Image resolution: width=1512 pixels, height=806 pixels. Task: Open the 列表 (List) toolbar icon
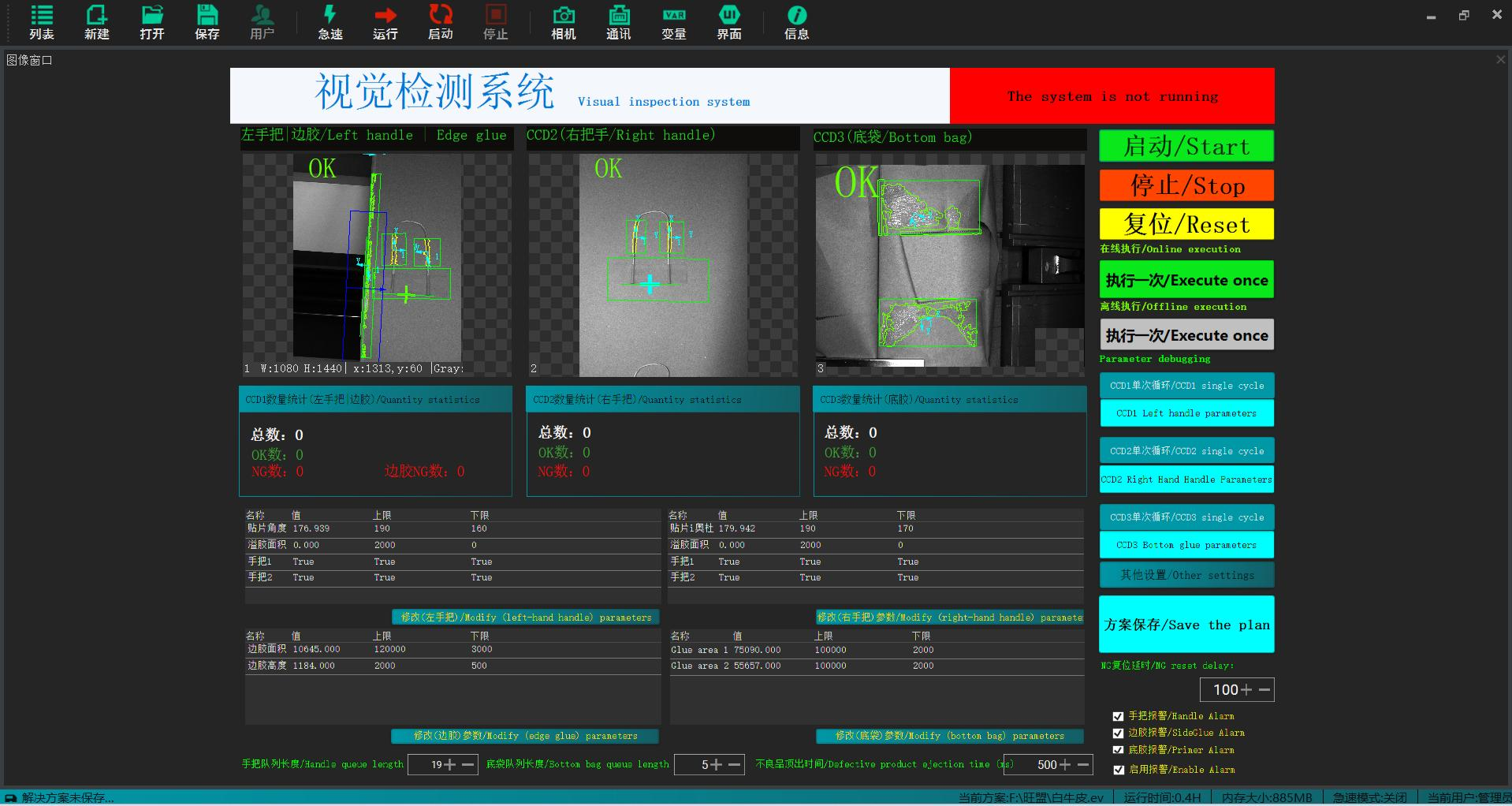(x=42, y=22)
